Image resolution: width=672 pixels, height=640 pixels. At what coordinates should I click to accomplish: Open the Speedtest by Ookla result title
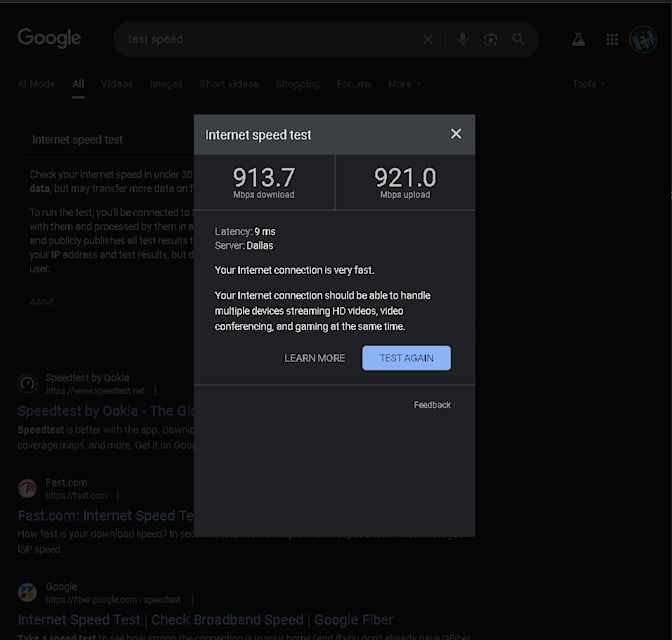(108, 411)
